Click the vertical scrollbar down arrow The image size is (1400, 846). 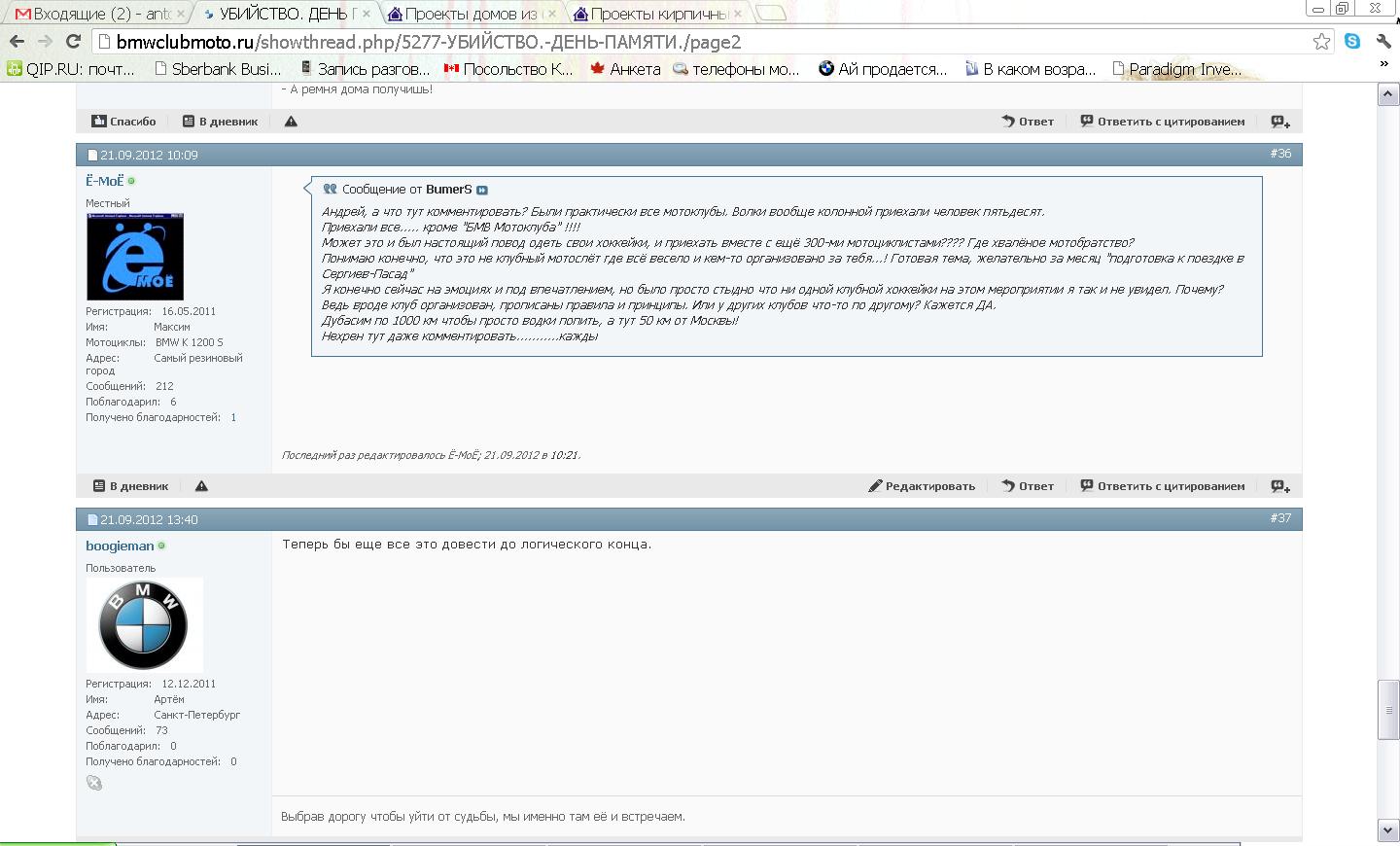click(1388, 829)
